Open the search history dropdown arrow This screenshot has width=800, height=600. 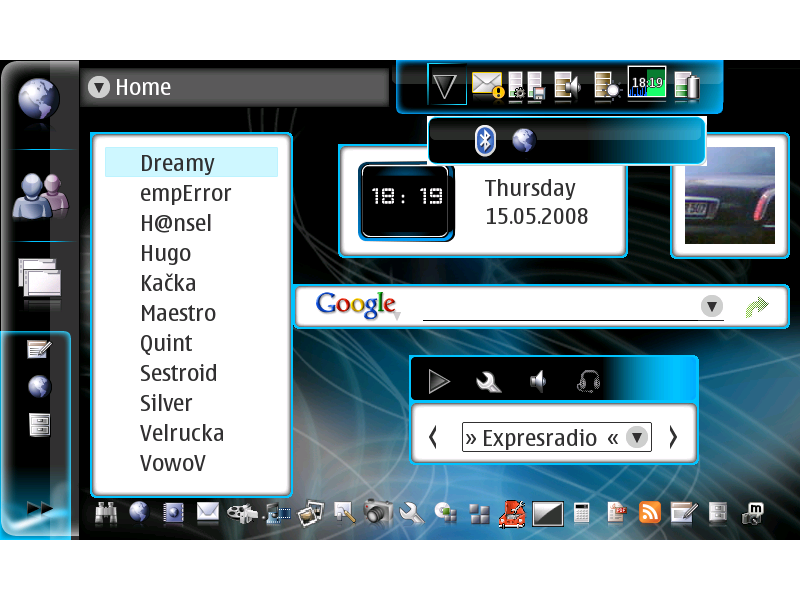tap(712, 306)
